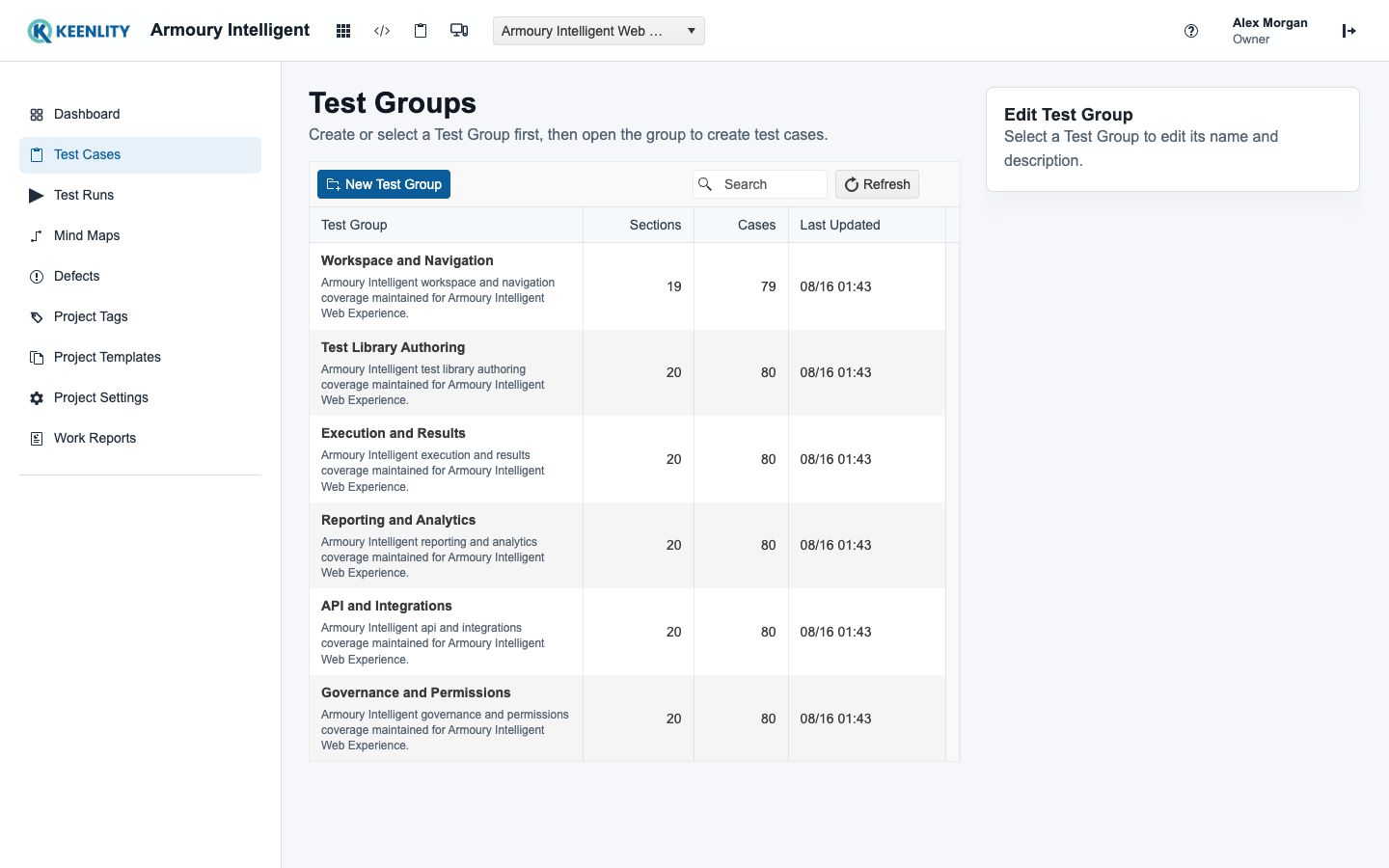Select Governance and Permissions test group
The image size is (1389, 868).
[627, 719]
